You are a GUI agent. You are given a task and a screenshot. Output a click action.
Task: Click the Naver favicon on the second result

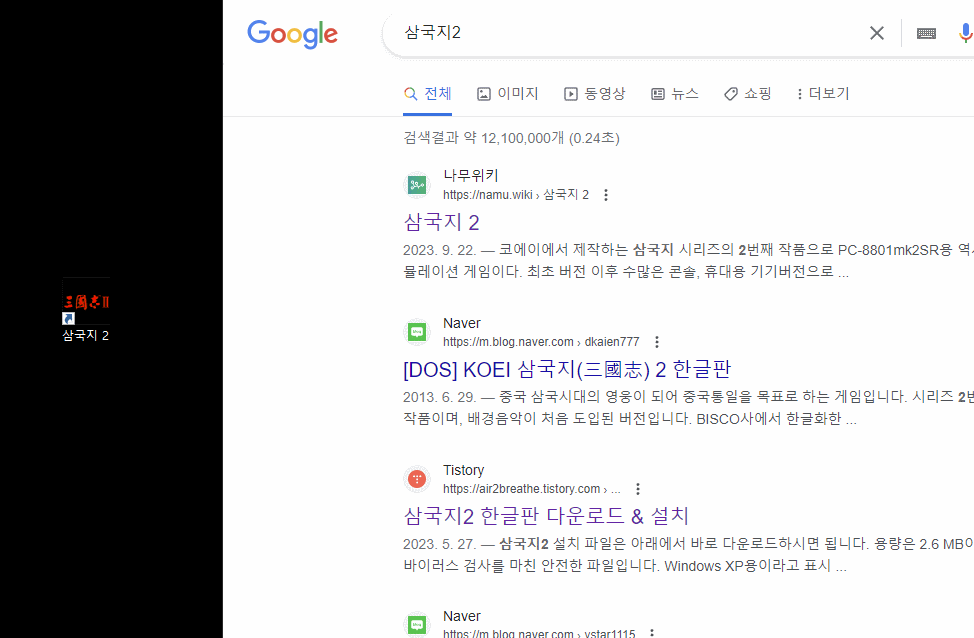(416, 331)
